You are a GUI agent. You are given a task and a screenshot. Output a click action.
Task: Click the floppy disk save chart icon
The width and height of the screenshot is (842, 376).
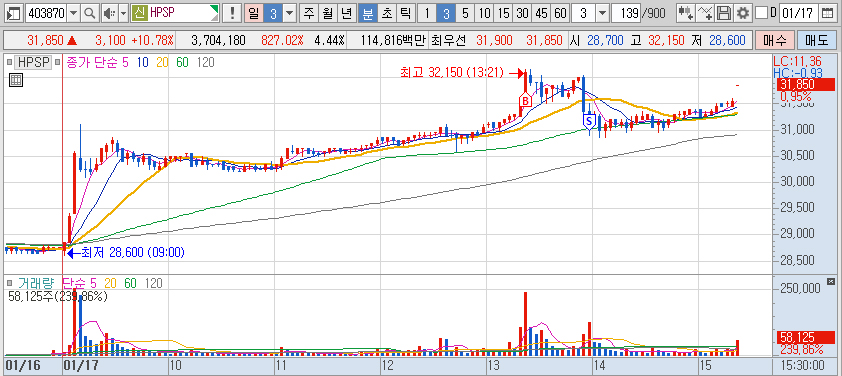pyautogui.click(x=724, y=13)
